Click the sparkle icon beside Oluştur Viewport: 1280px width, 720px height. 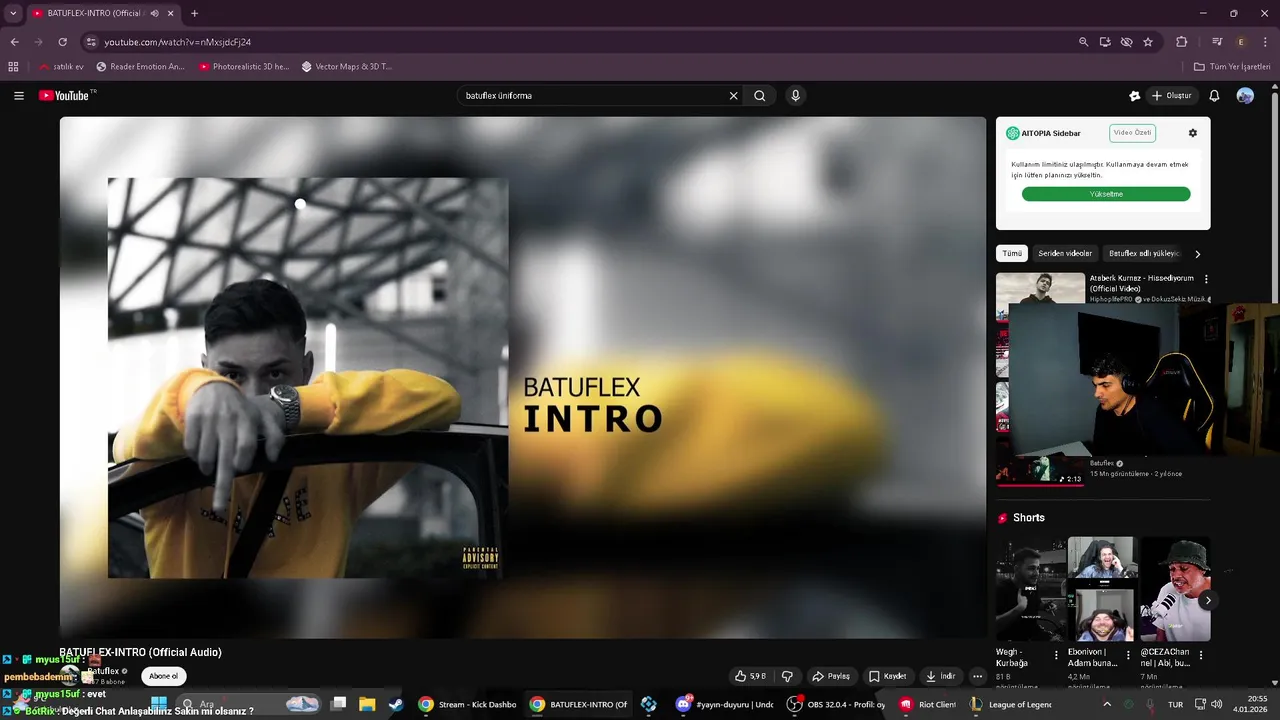1134,96
